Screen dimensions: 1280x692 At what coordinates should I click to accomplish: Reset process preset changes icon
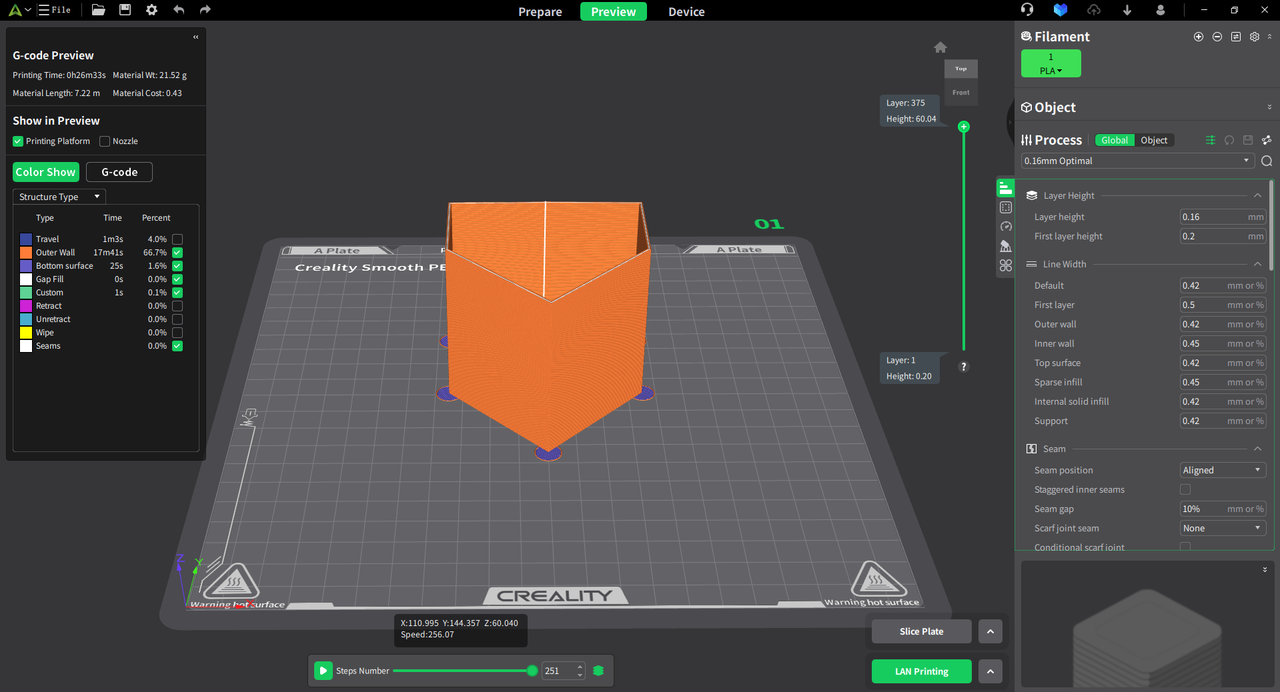1229,140
